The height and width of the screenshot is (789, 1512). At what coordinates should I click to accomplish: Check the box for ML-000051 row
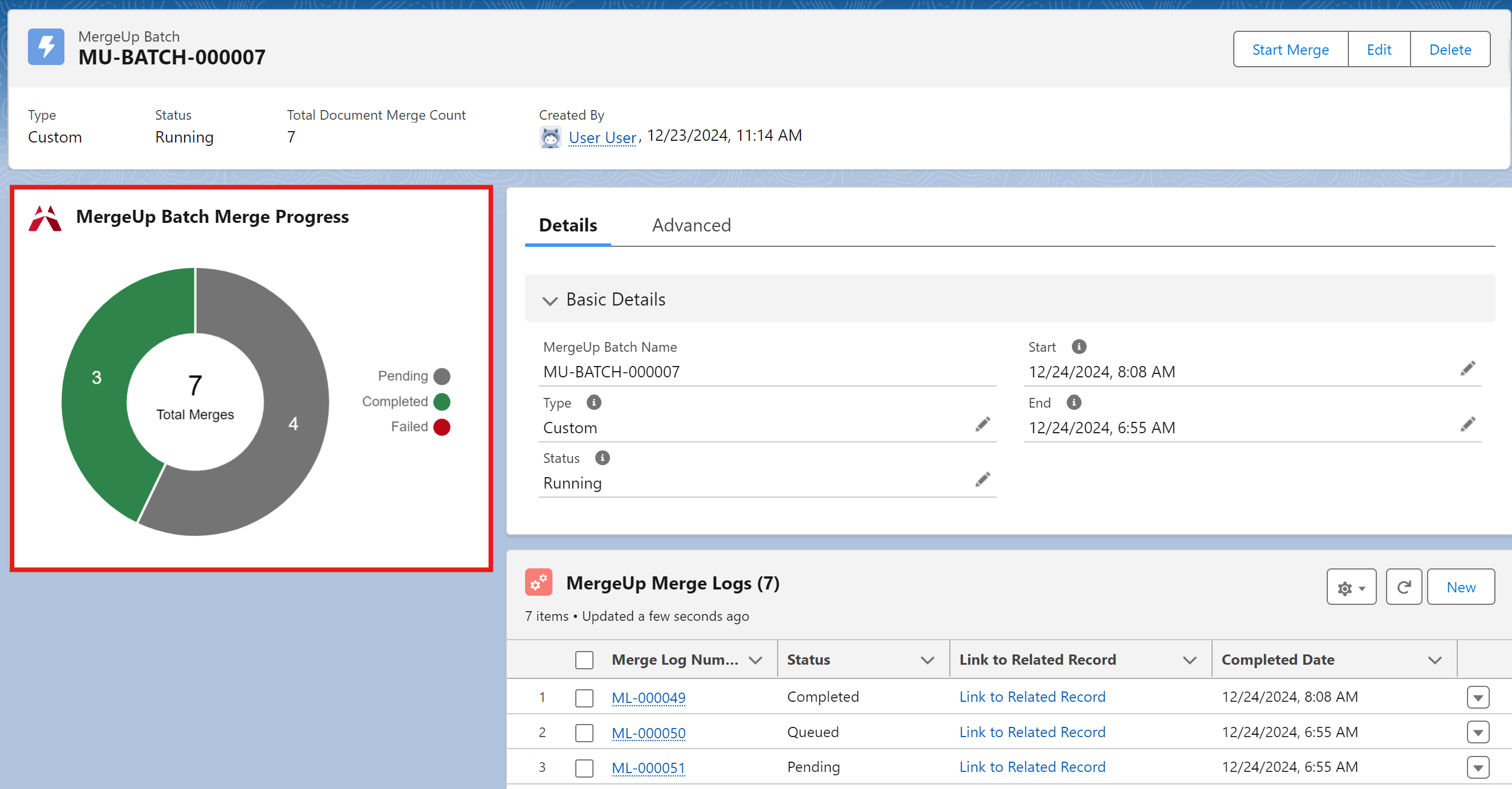coord(584,767)
